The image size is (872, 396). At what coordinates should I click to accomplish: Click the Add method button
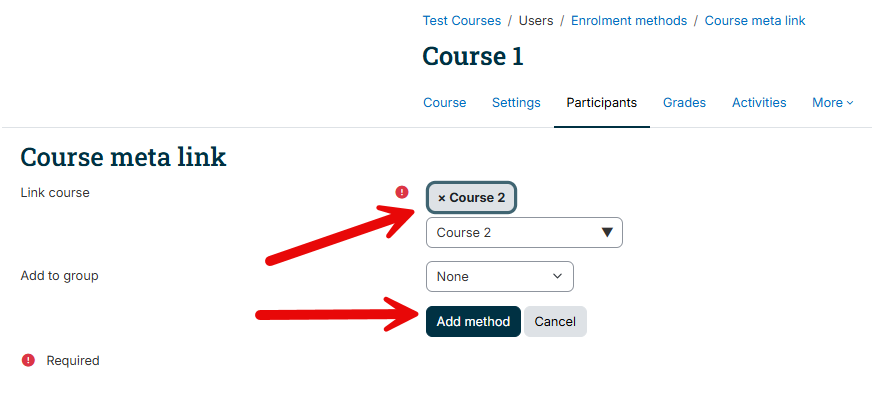[x=473, y=321]
